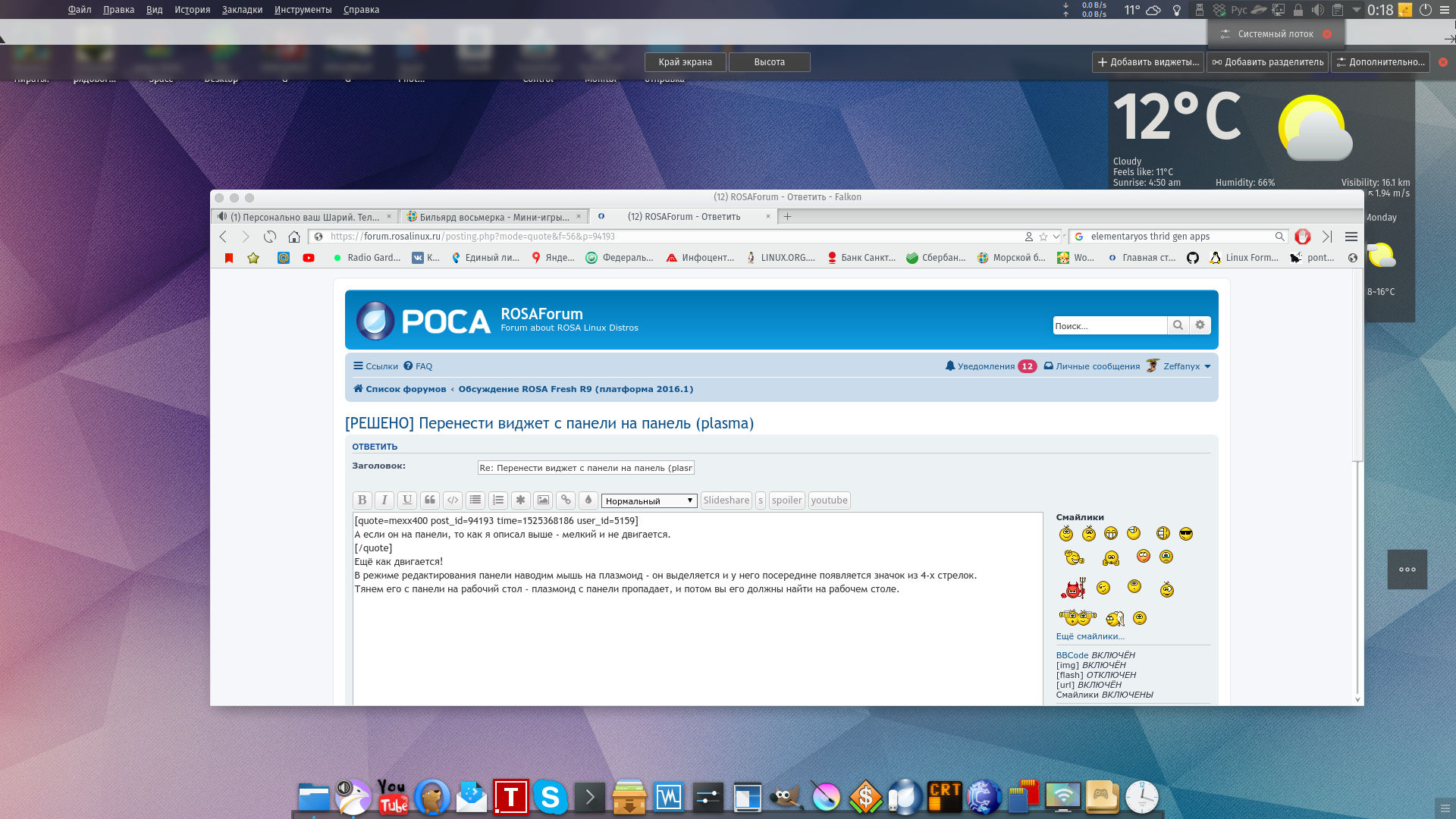Toggle bold formatting in post editor
The height and width of the screenshot is (819, 1456).
click(x=362, y=500)
